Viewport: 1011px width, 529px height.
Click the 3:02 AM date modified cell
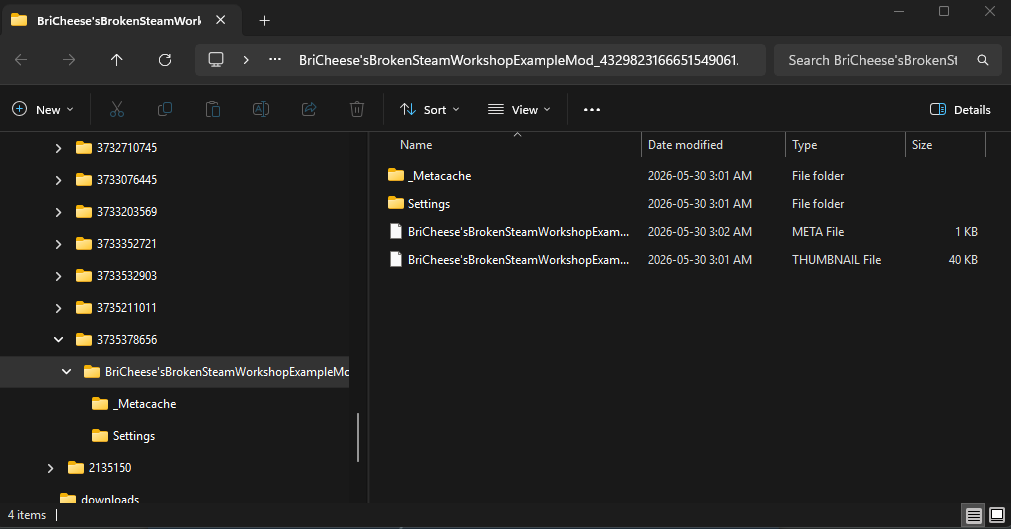click(x=700, y=232)
